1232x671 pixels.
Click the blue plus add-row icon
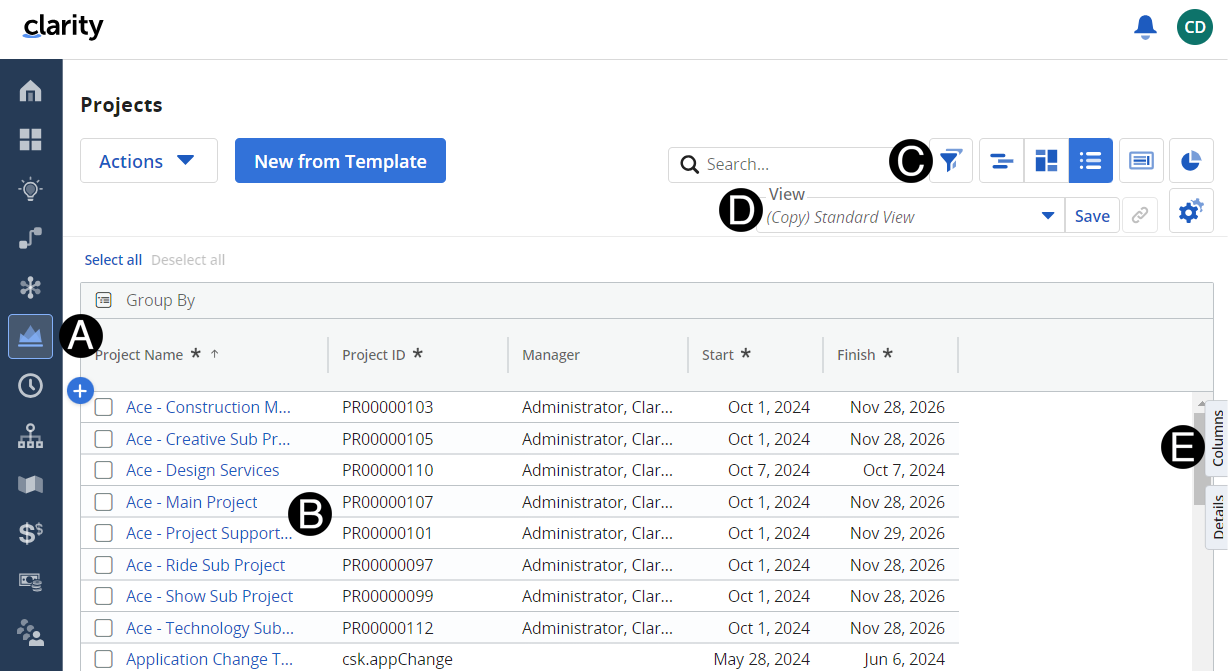point(80,391)
